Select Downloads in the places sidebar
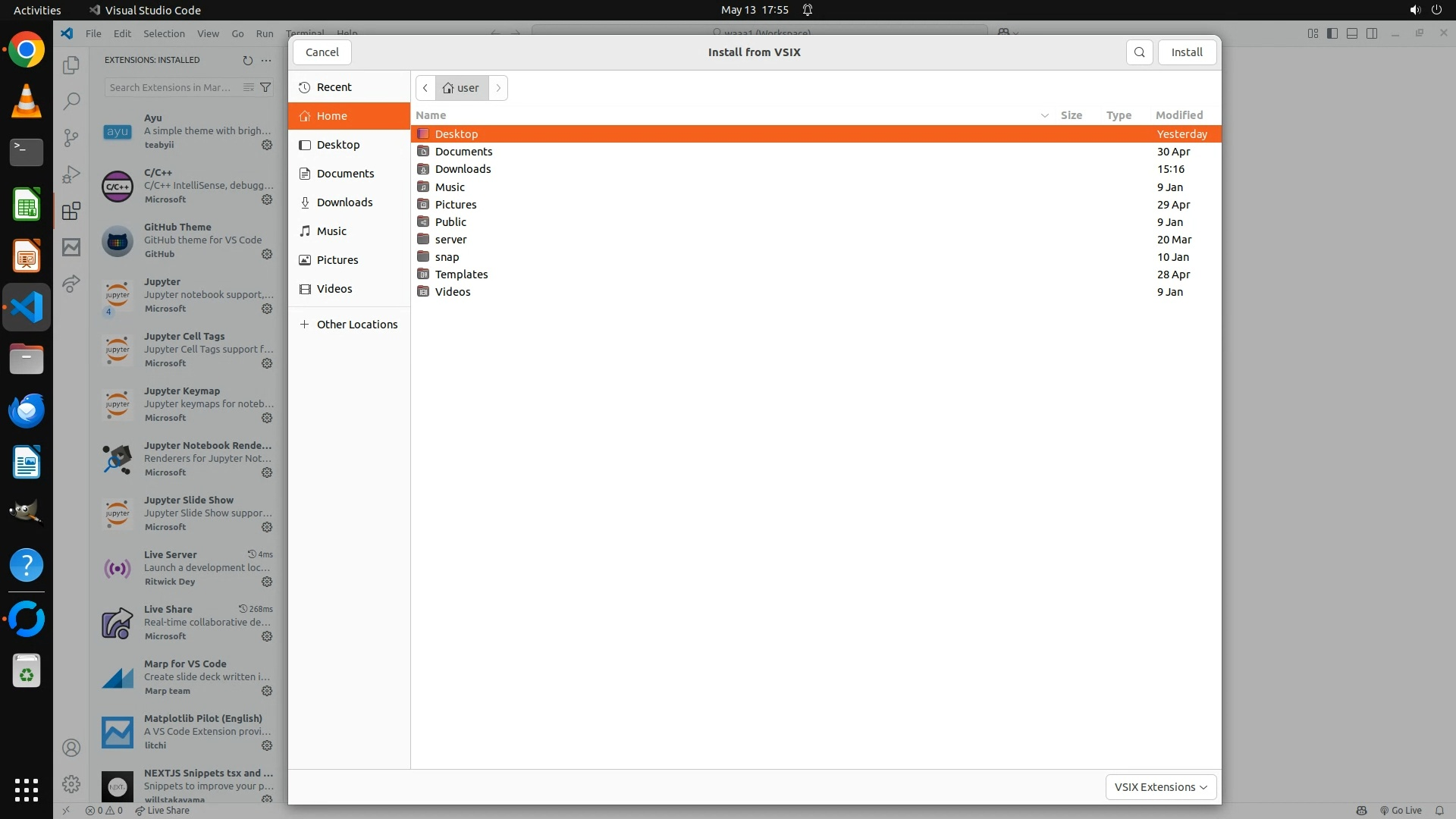The height and width of the screenshot is (819, 1456). click(x=344, y=202)
